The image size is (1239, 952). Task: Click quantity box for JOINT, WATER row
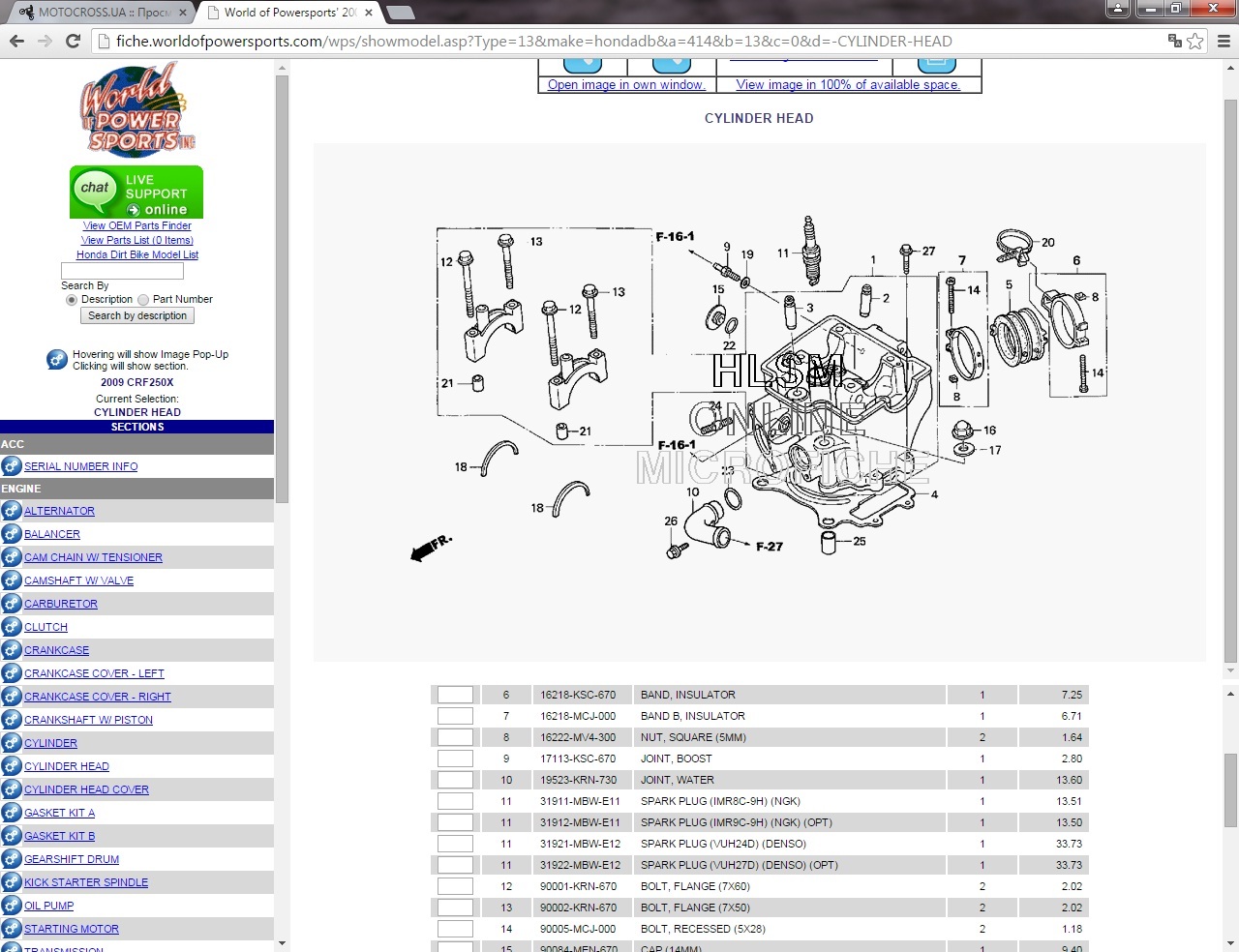coord(455,780)
